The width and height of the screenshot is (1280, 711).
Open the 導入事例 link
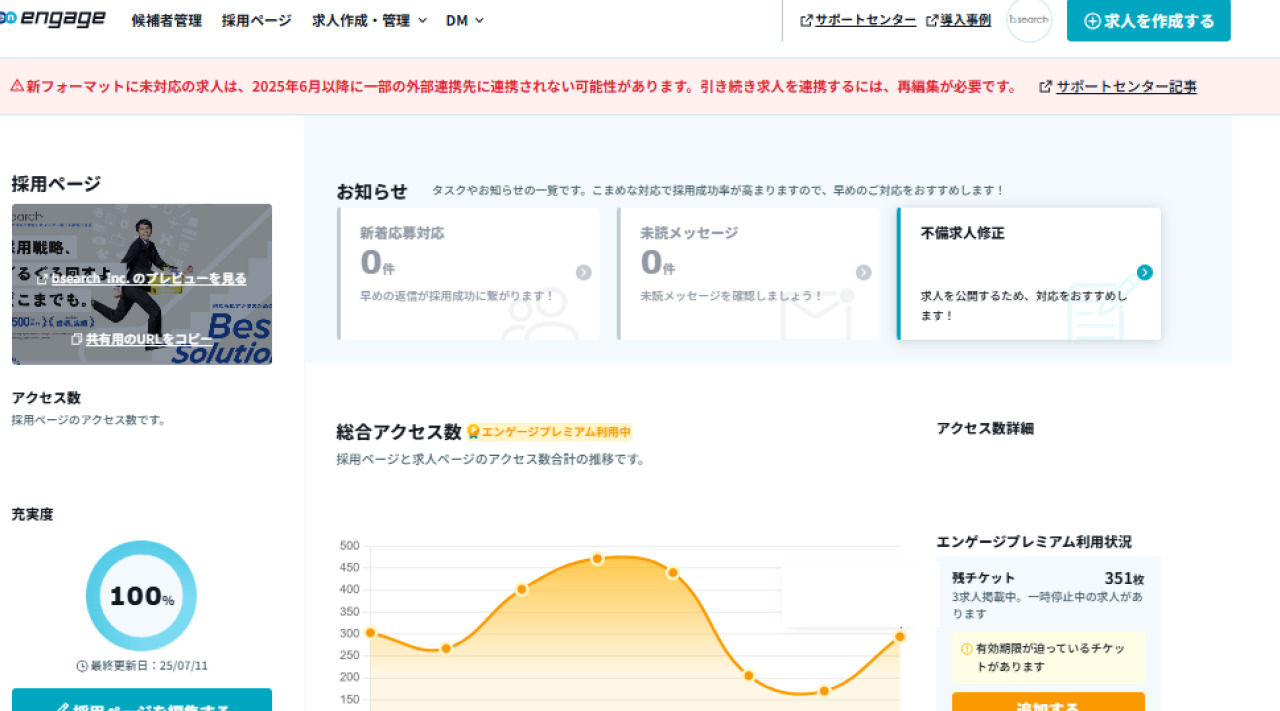(x=965, y=20)
